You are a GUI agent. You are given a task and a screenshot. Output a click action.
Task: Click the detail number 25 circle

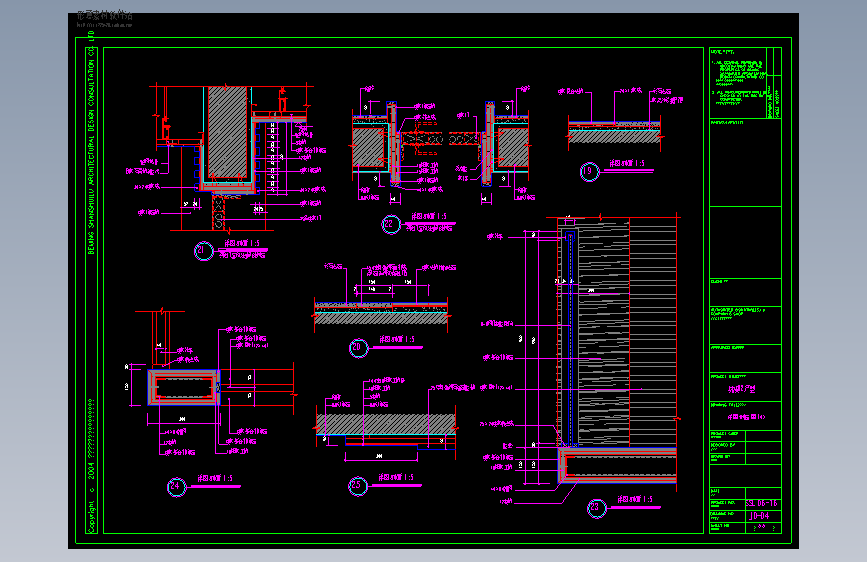point(358,486)
